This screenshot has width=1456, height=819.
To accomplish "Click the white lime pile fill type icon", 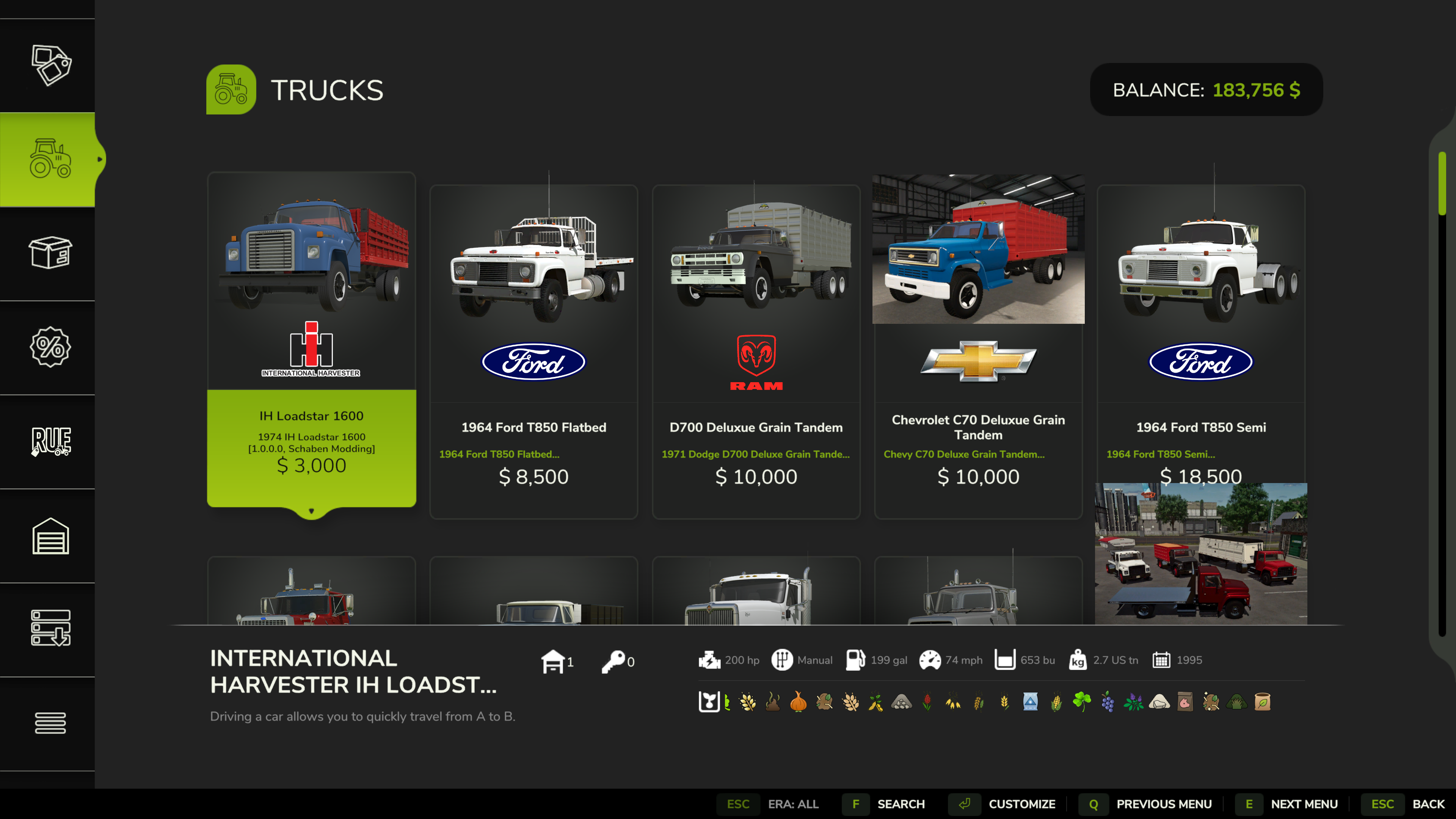I will click(x=1159, y=702).
